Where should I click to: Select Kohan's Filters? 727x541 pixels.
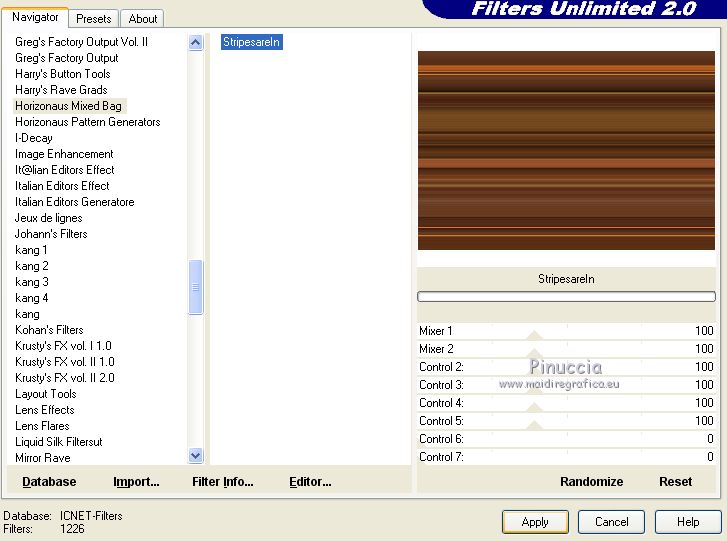tap(49, 330)
